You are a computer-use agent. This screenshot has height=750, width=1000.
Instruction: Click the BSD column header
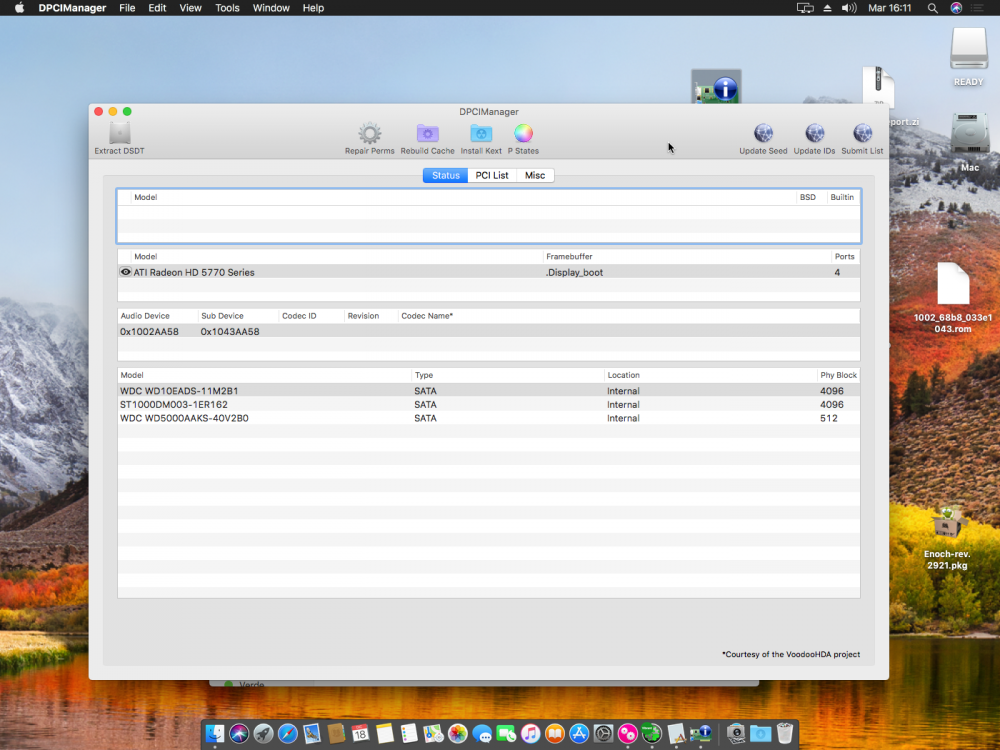click(811, 197)
